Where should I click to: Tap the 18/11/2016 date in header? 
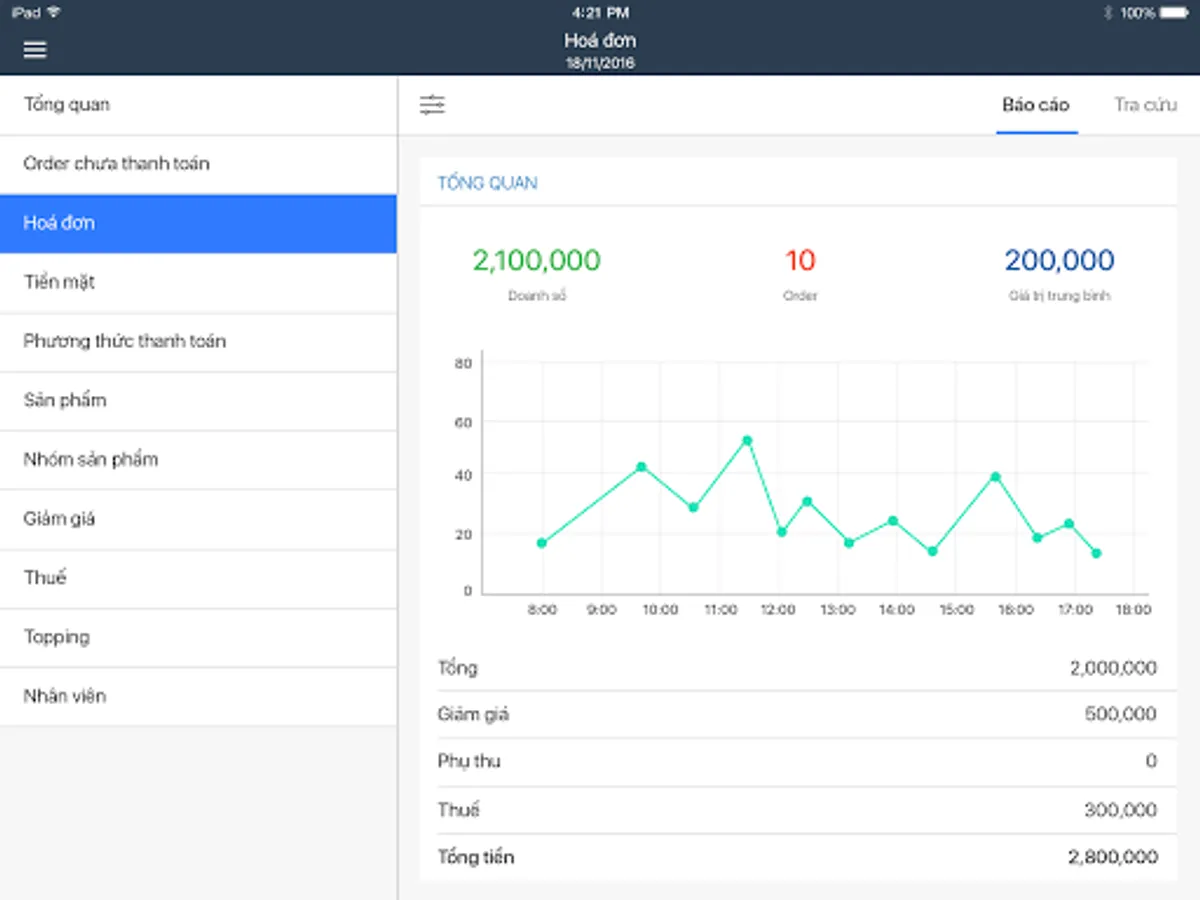[x=600, y=63]
